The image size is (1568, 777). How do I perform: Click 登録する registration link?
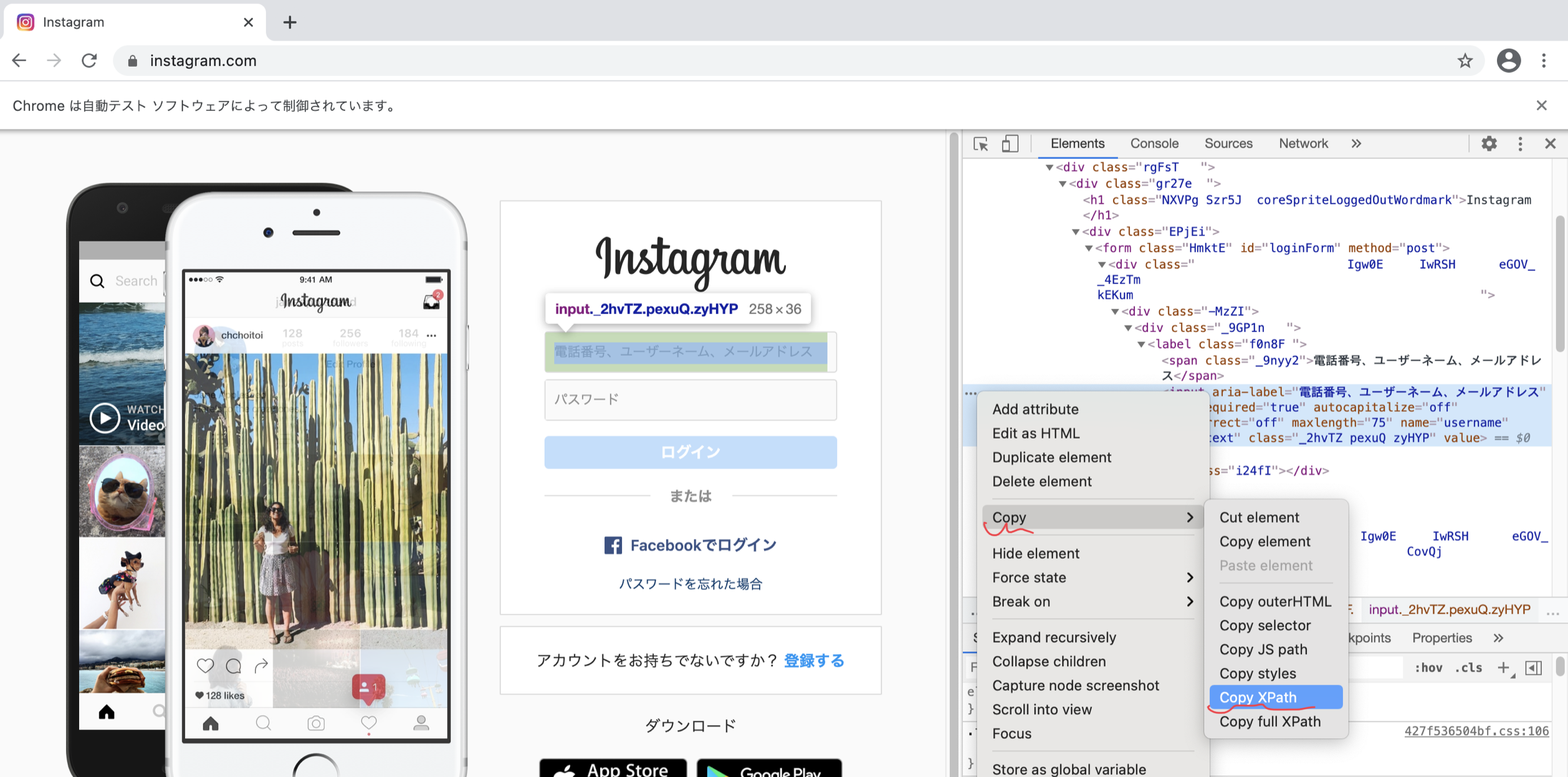[814, 660]
